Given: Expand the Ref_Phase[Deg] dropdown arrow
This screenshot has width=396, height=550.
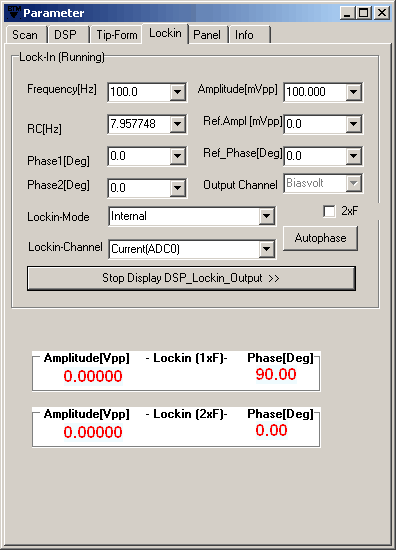Looking at the screenshot, I should click(x=354, y=156).
